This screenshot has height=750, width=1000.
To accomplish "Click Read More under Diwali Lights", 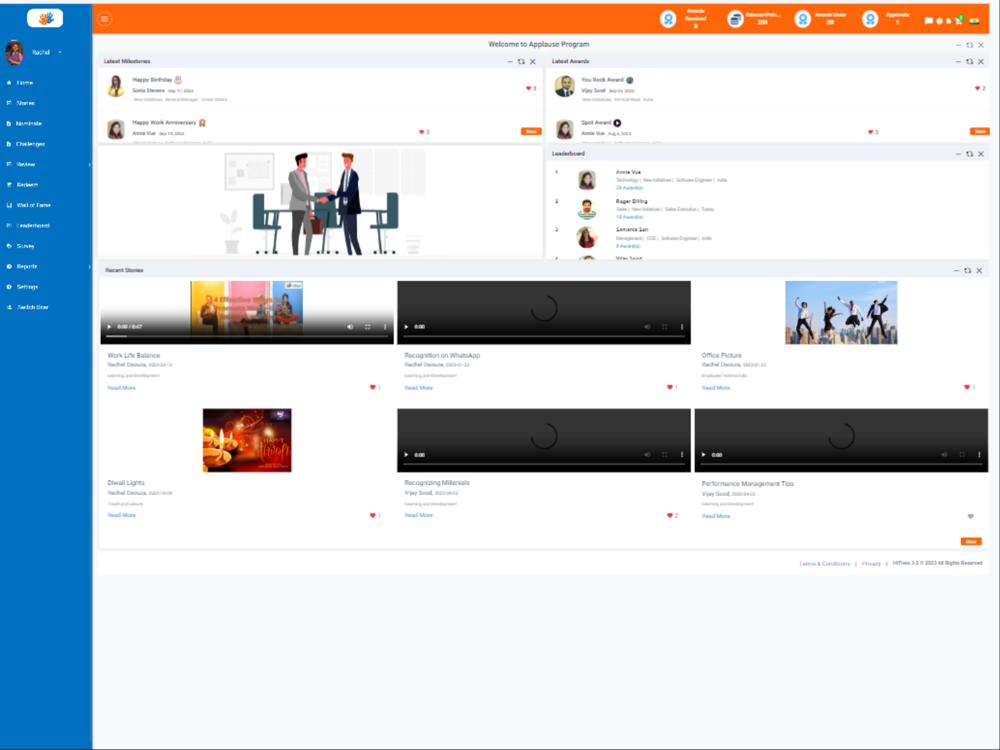I will coord(121,515).
